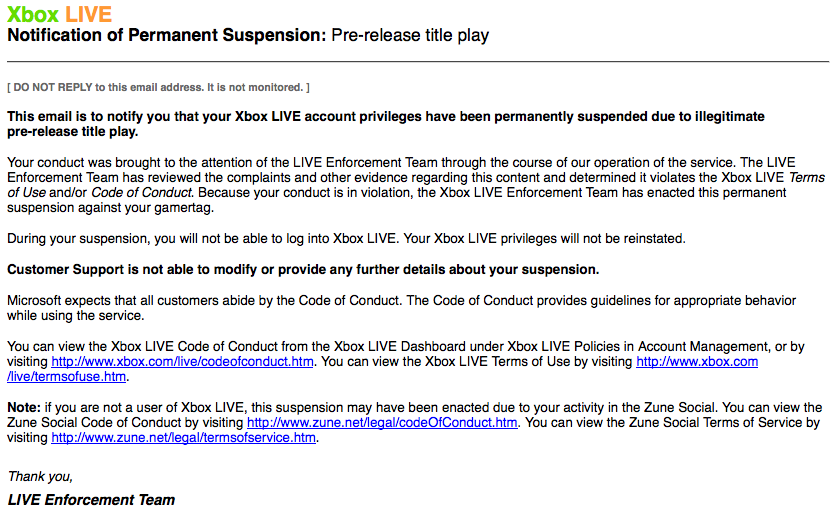The image size is (835, 515).
Task: Click the bold Customer Support statement
Action: [x=303, y=270]
